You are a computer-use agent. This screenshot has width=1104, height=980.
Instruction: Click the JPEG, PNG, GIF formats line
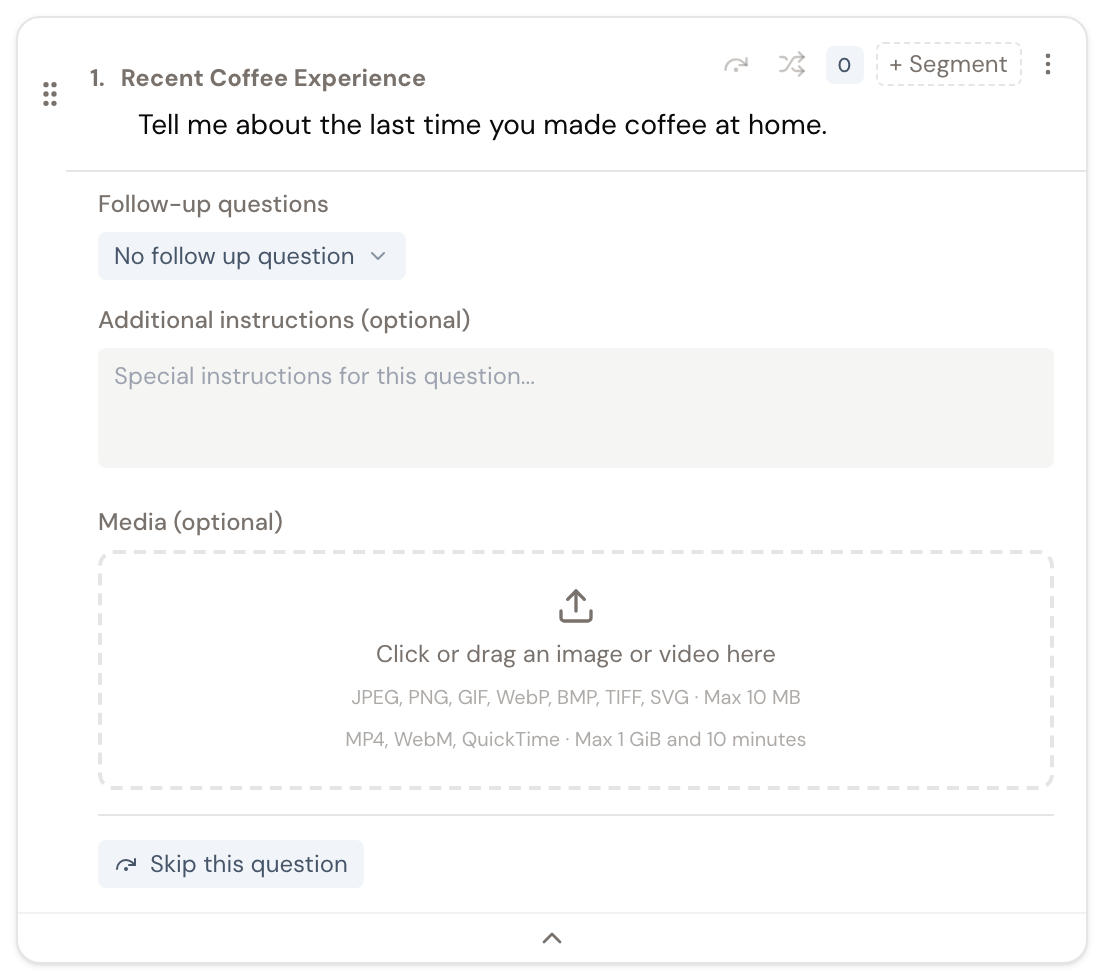click(x=575, y=697)
